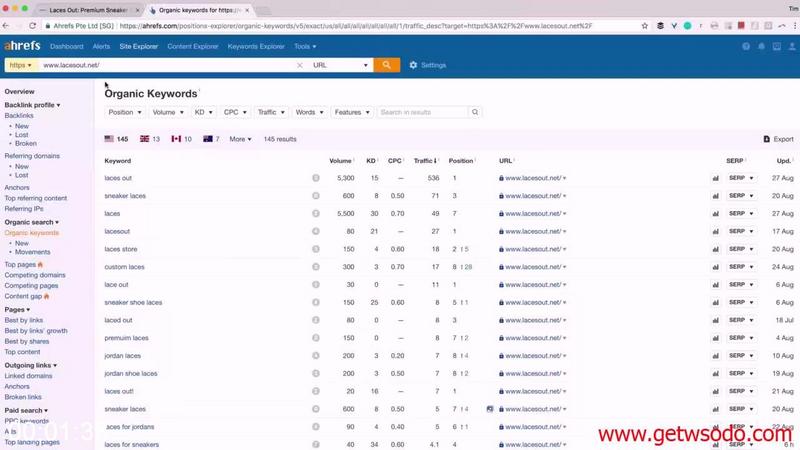Expand URL dropdown in lace out row
This screenshot has height=450, width=800.
[564, 285]
